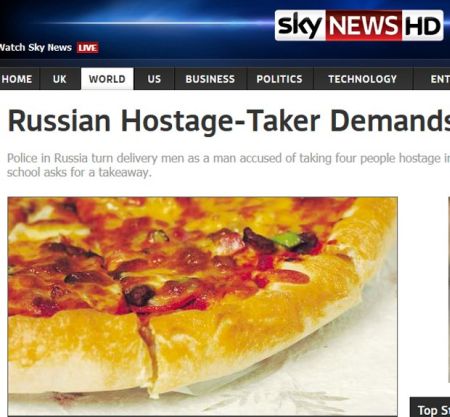Image resolution: width=450 pixels, height=417 pixels.
Task: Click the Top Stories panel header
Action: (430, 407)
